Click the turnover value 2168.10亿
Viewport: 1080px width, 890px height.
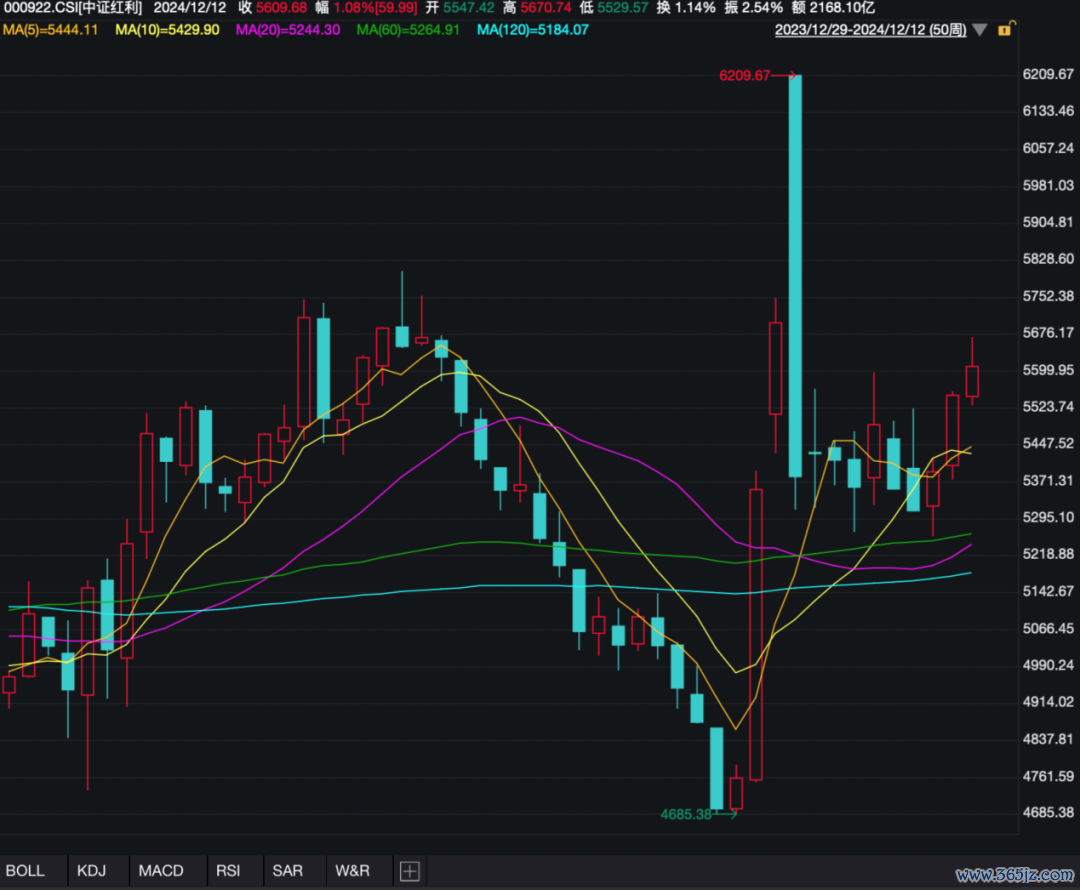point(842,8)
